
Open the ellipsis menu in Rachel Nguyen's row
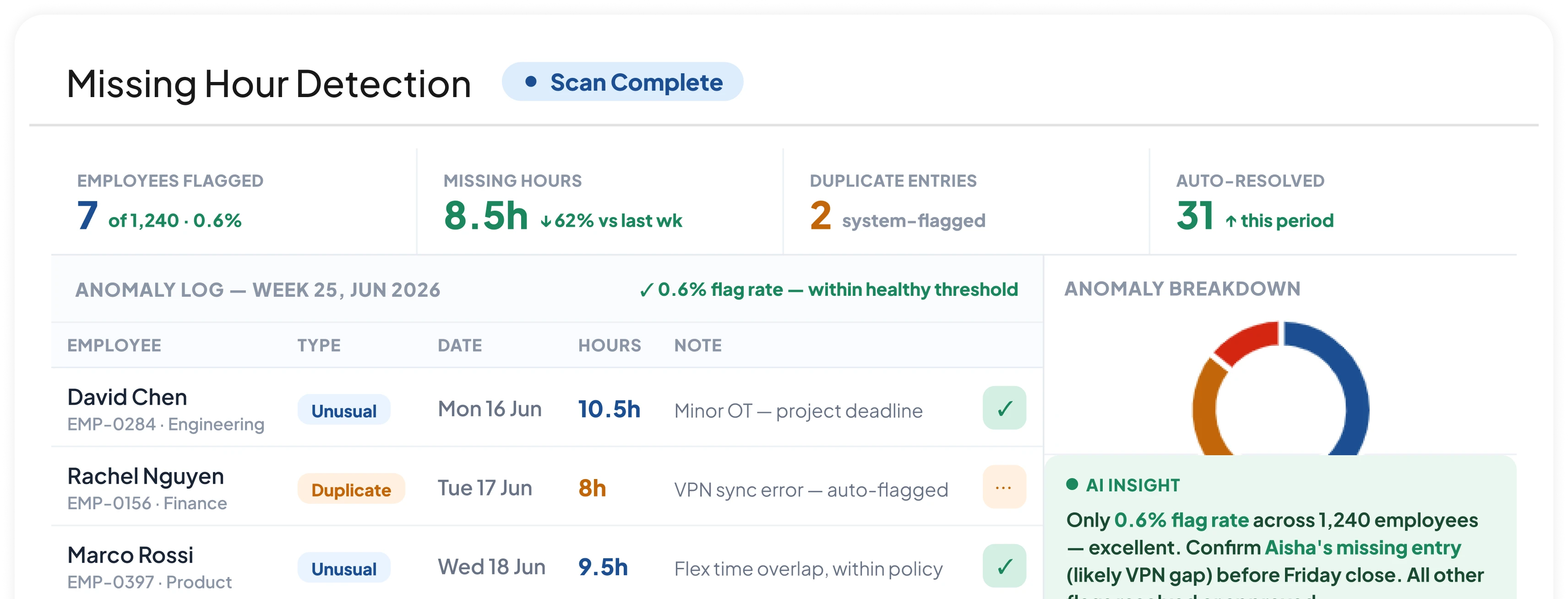point(1004,487)
